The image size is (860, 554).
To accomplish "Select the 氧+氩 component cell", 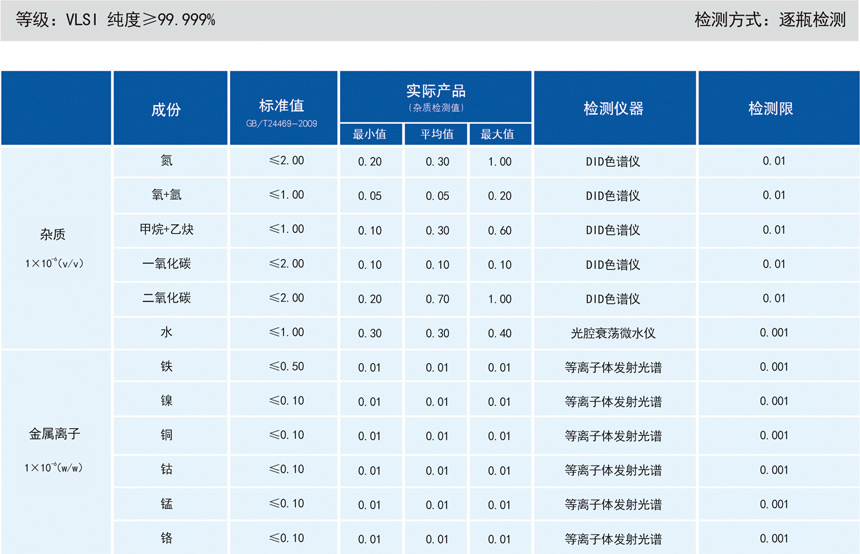I will [x=166, y=195].
